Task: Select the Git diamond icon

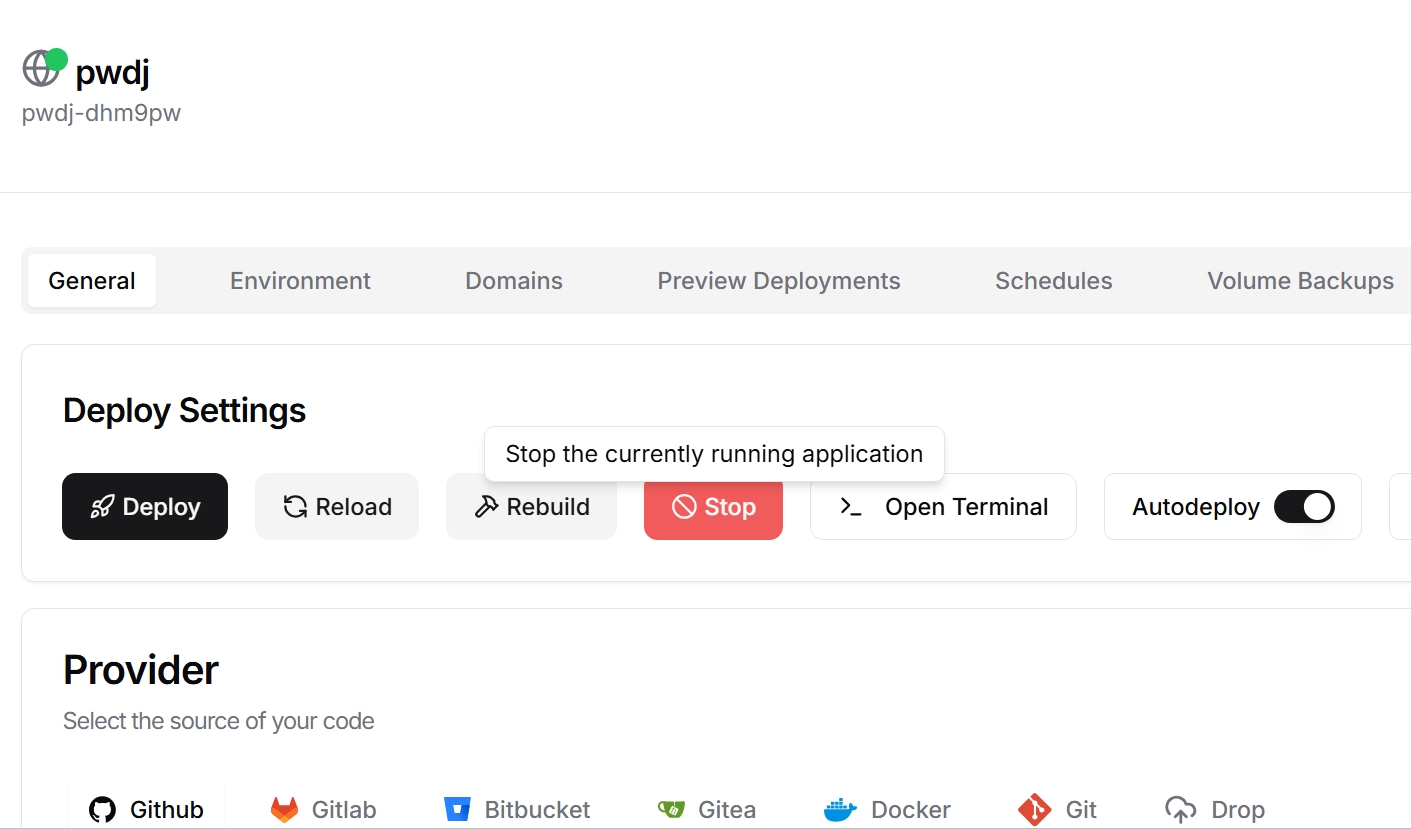Action: tap(1034, 809)
